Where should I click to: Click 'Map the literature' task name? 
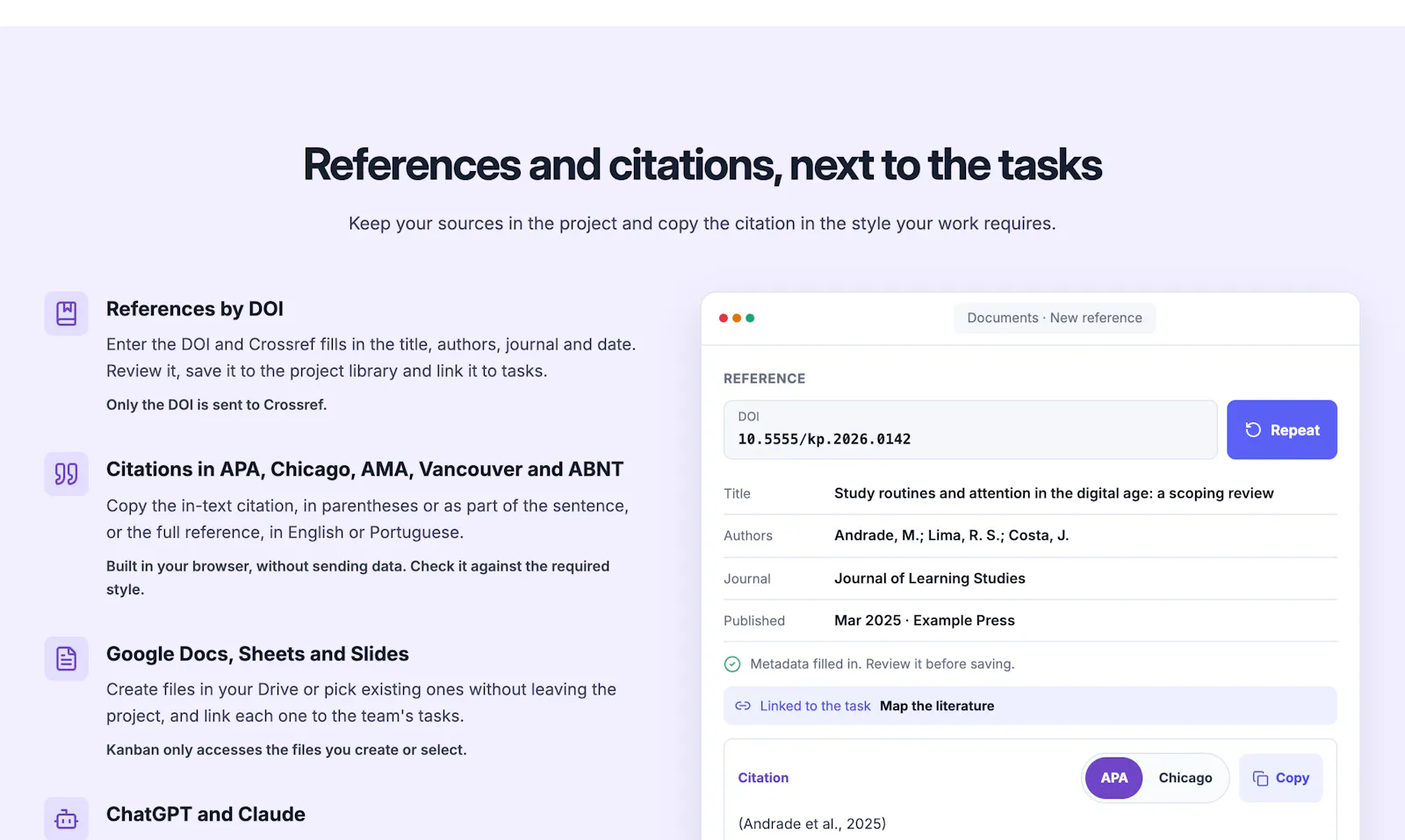point(937,706)
